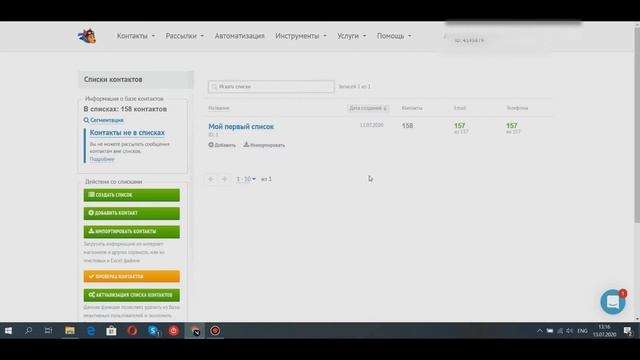Open the Мой первый список list
This screenshot has width=640, height=360.
pyautogui.click(x=241, y=127)
